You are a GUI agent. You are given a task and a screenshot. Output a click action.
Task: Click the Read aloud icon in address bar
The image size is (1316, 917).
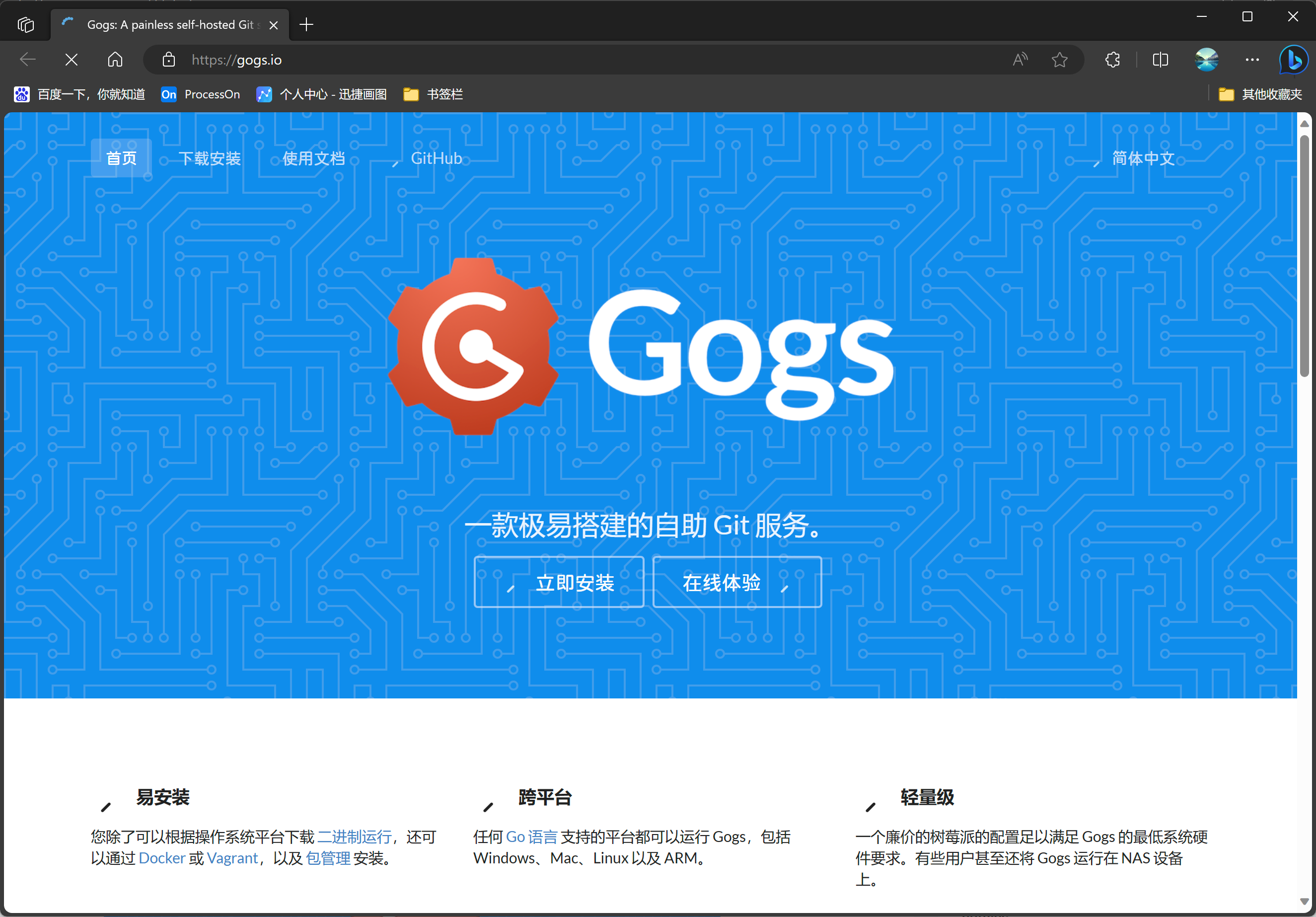pos(1020,60)
